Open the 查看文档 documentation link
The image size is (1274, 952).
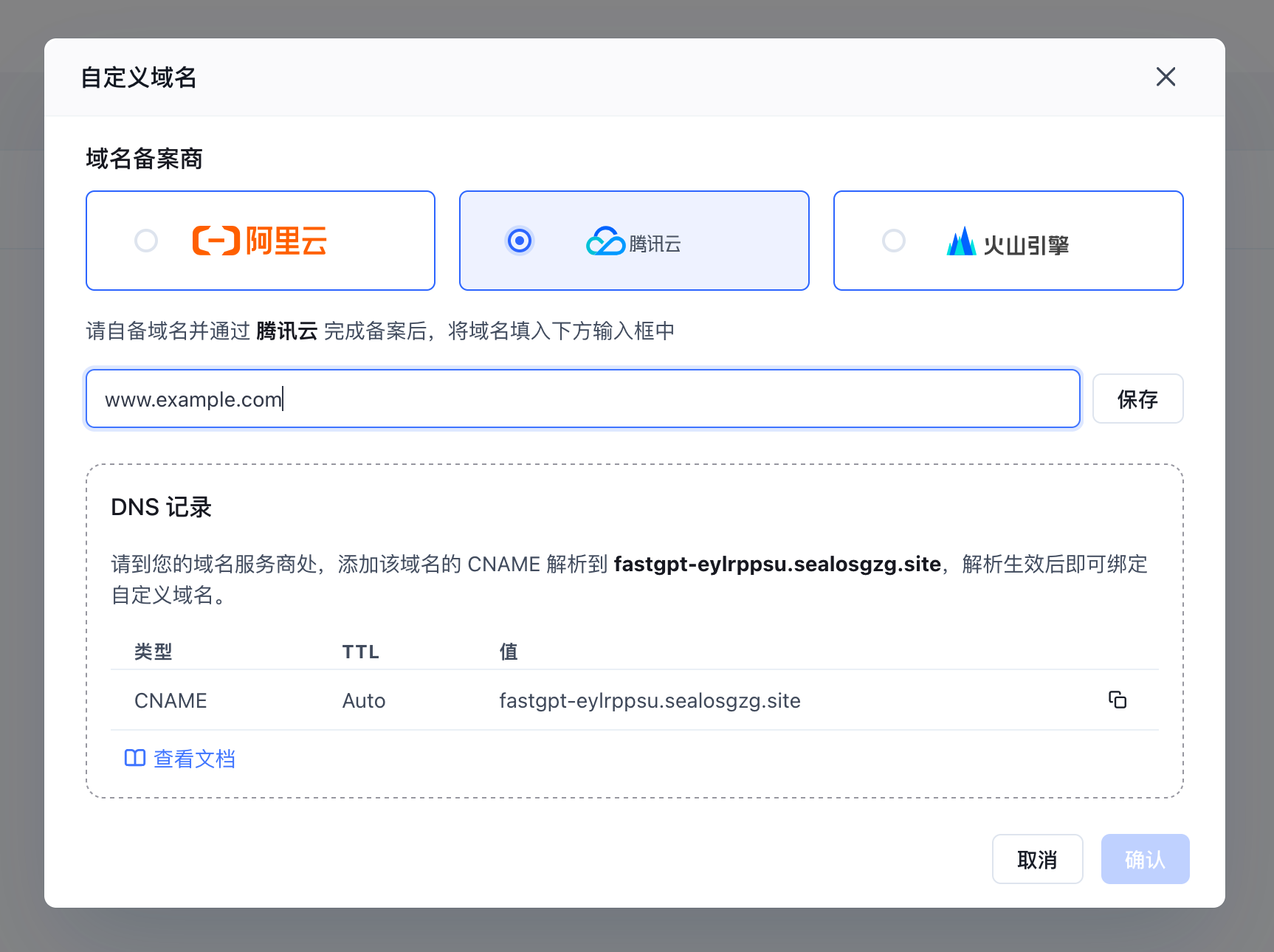point(194,759)
